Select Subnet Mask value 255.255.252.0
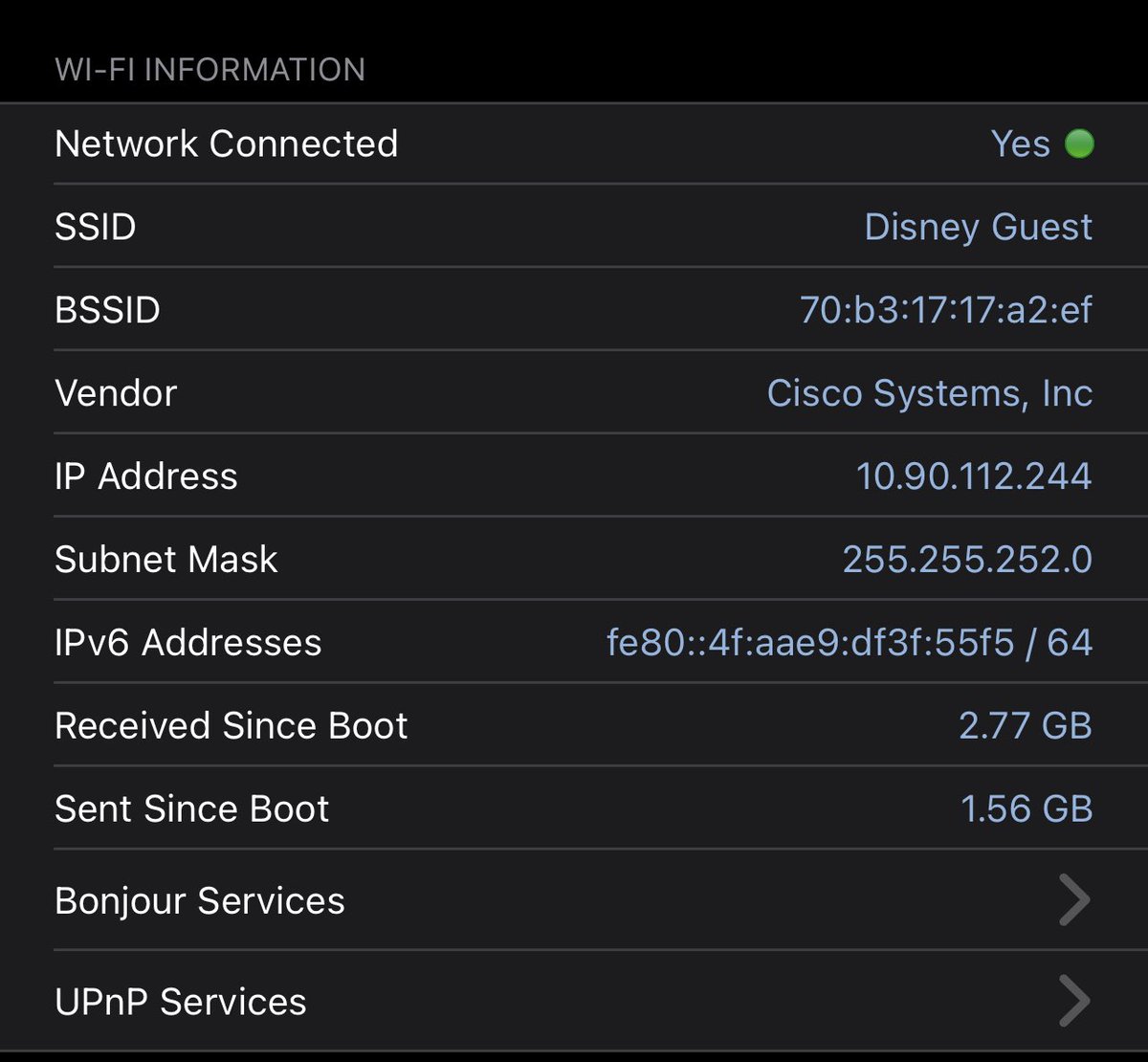The width and height of the screenshot is (1148, 1062). click(x=967, y=560)
